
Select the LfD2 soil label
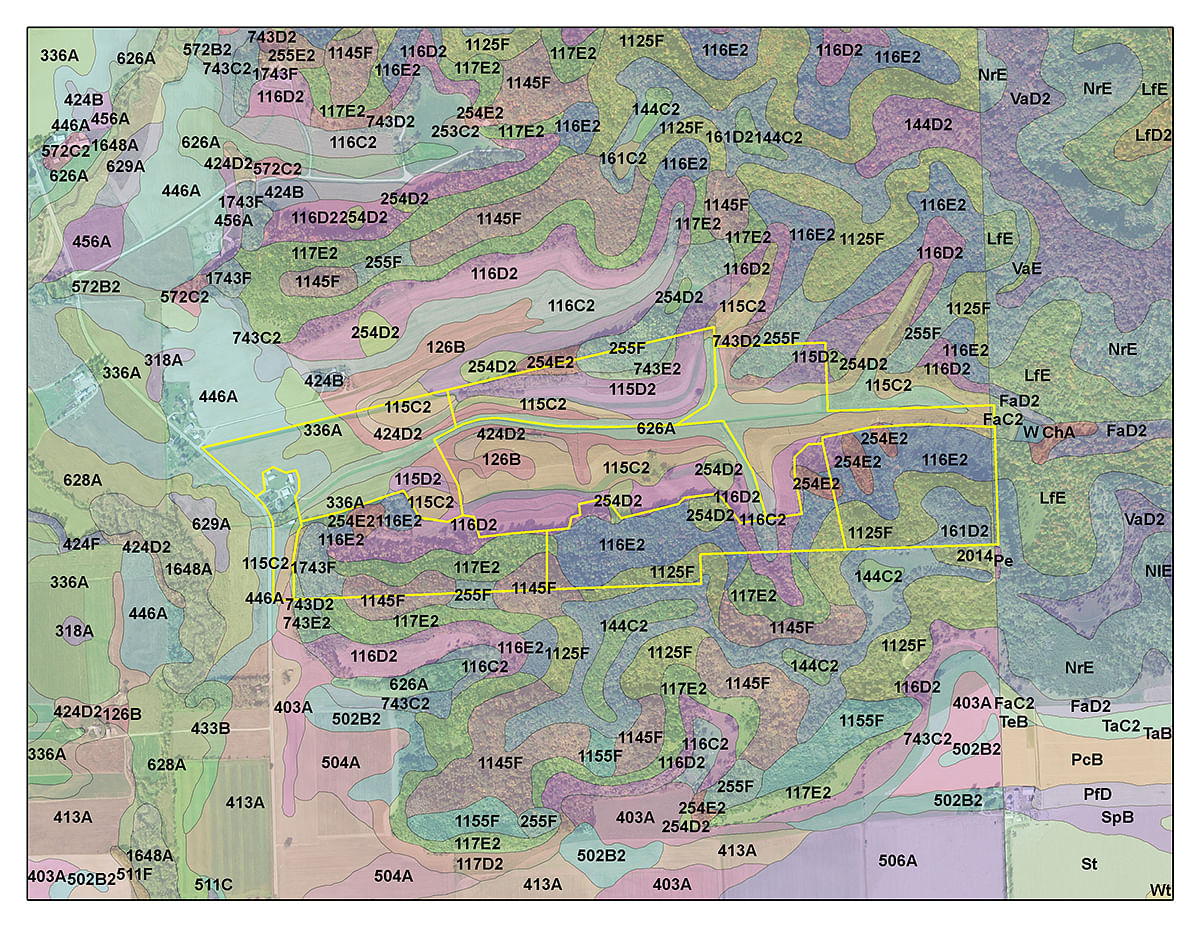point(1153,135)
